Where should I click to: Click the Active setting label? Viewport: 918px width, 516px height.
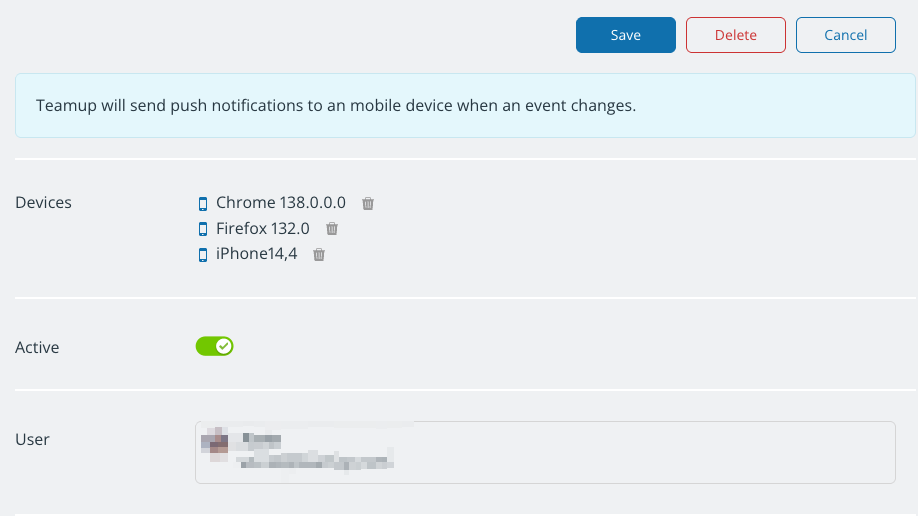coord(37,348)
